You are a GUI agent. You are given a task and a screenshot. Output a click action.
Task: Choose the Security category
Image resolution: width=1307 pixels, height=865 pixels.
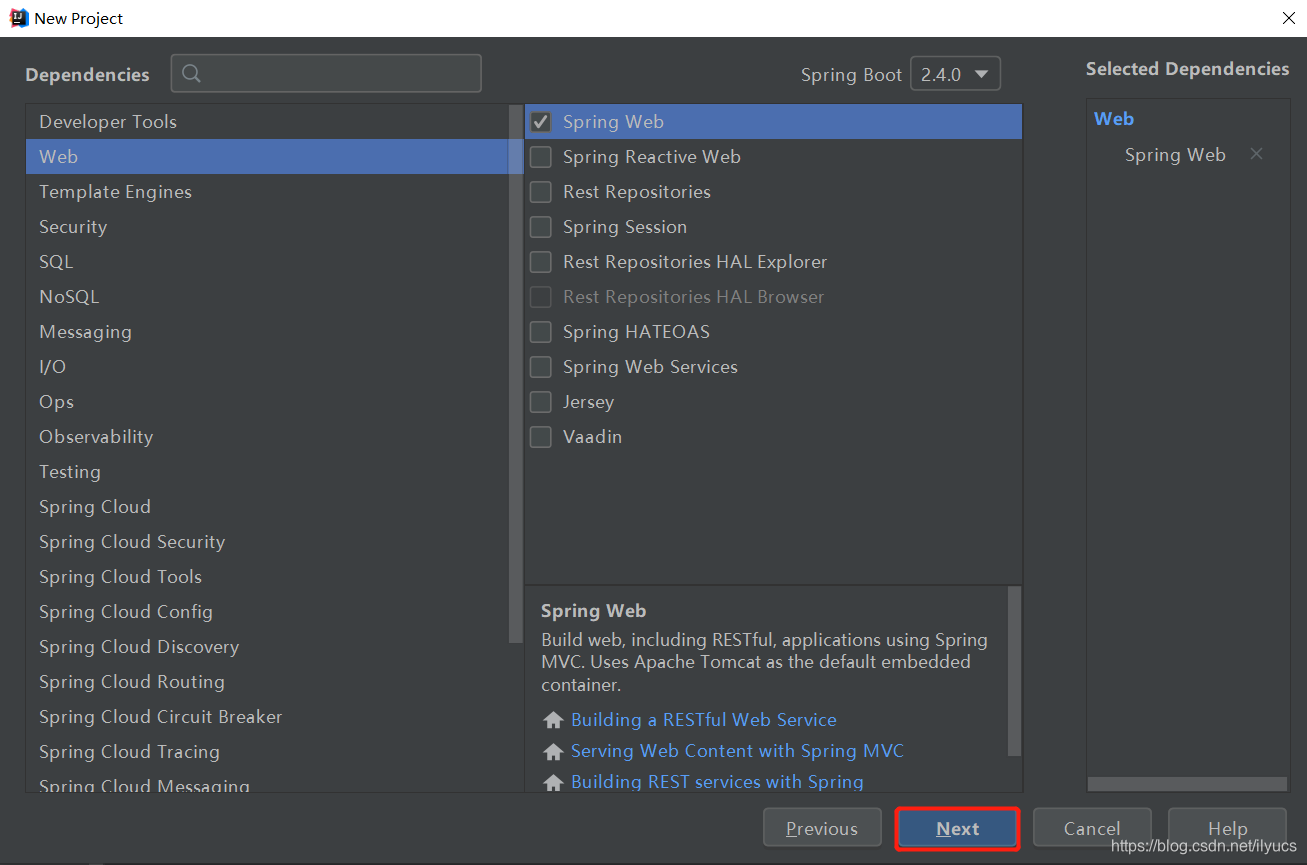click(x=268, y=227)
